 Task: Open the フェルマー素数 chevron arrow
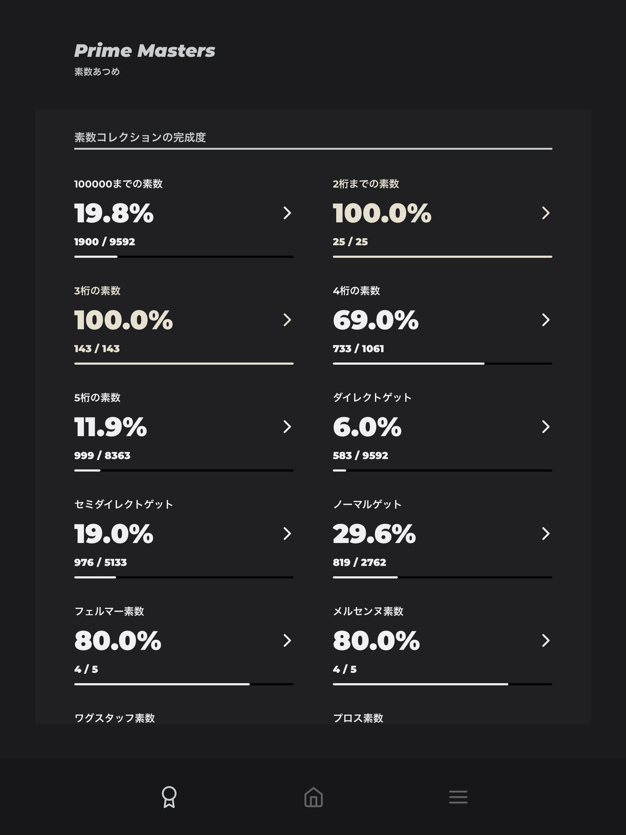click(x=287, y=640)
